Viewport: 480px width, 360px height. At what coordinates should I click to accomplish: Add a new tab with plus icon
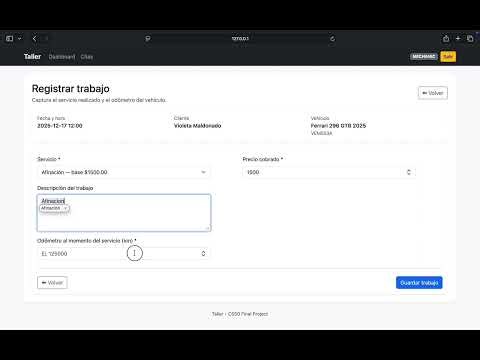458,39
